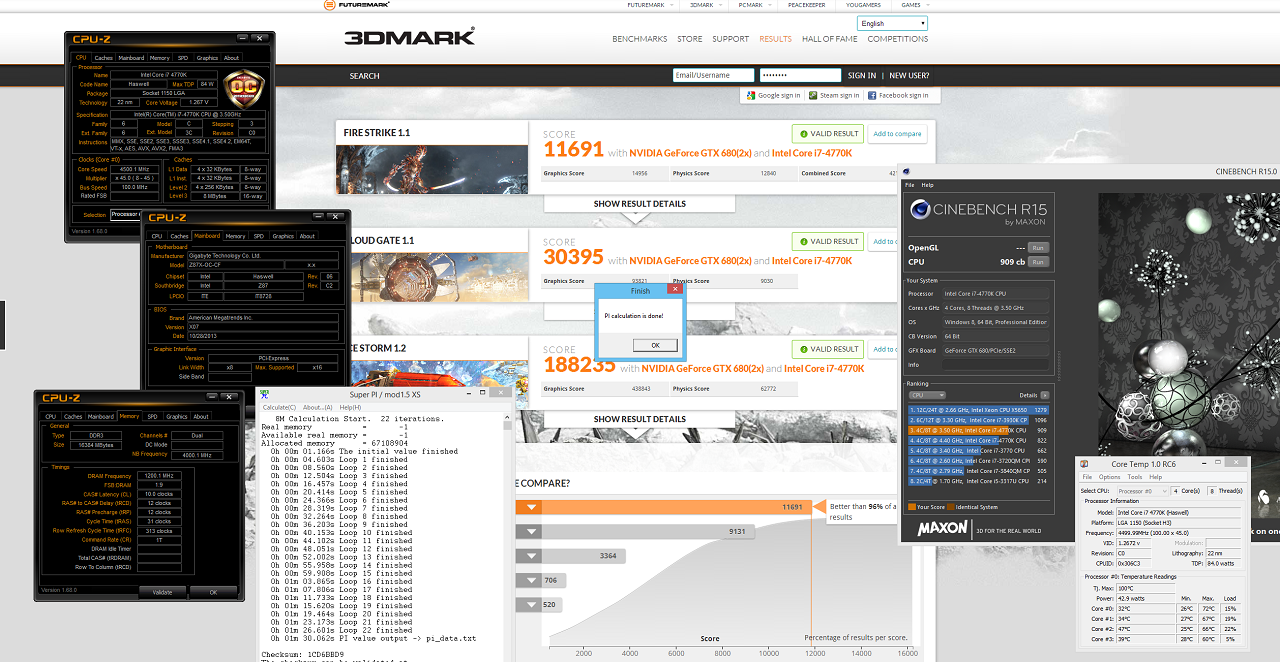Image resolution: width=1280 pixels, height=662 pixels.
Task: Select the Core i7-3930K ranking row
Action: [979, 420]
